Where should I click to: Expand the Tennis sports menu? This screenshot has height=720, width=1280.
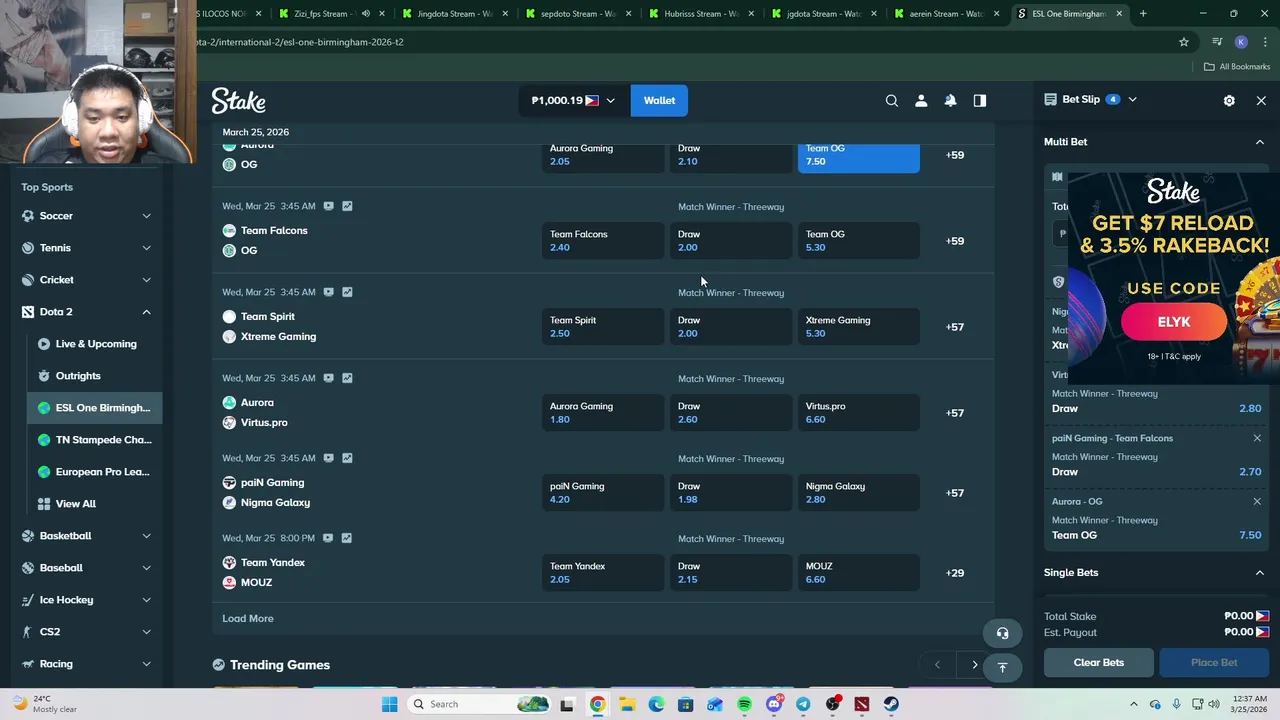[x=146, y=248]
